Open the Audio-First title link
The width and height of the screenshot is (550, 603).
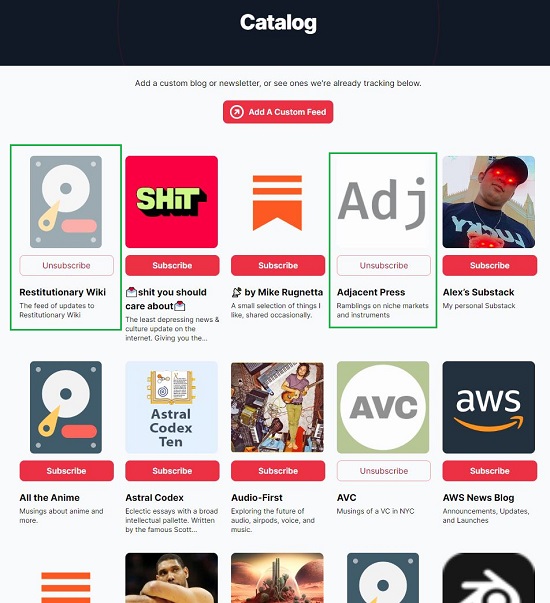pyautogui.click(x=257, y=498)
